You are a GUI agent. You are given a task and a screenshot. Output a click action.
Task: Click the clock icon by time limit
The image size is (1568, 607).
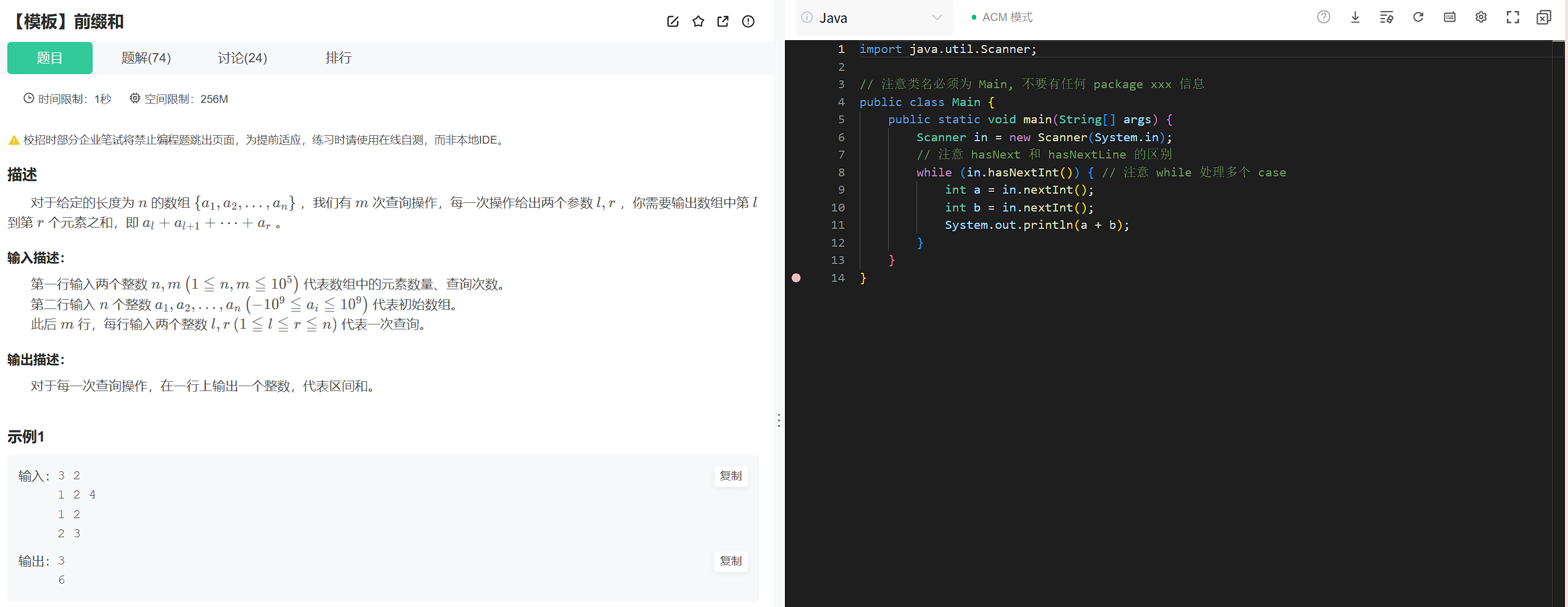[x=28, y=98]
